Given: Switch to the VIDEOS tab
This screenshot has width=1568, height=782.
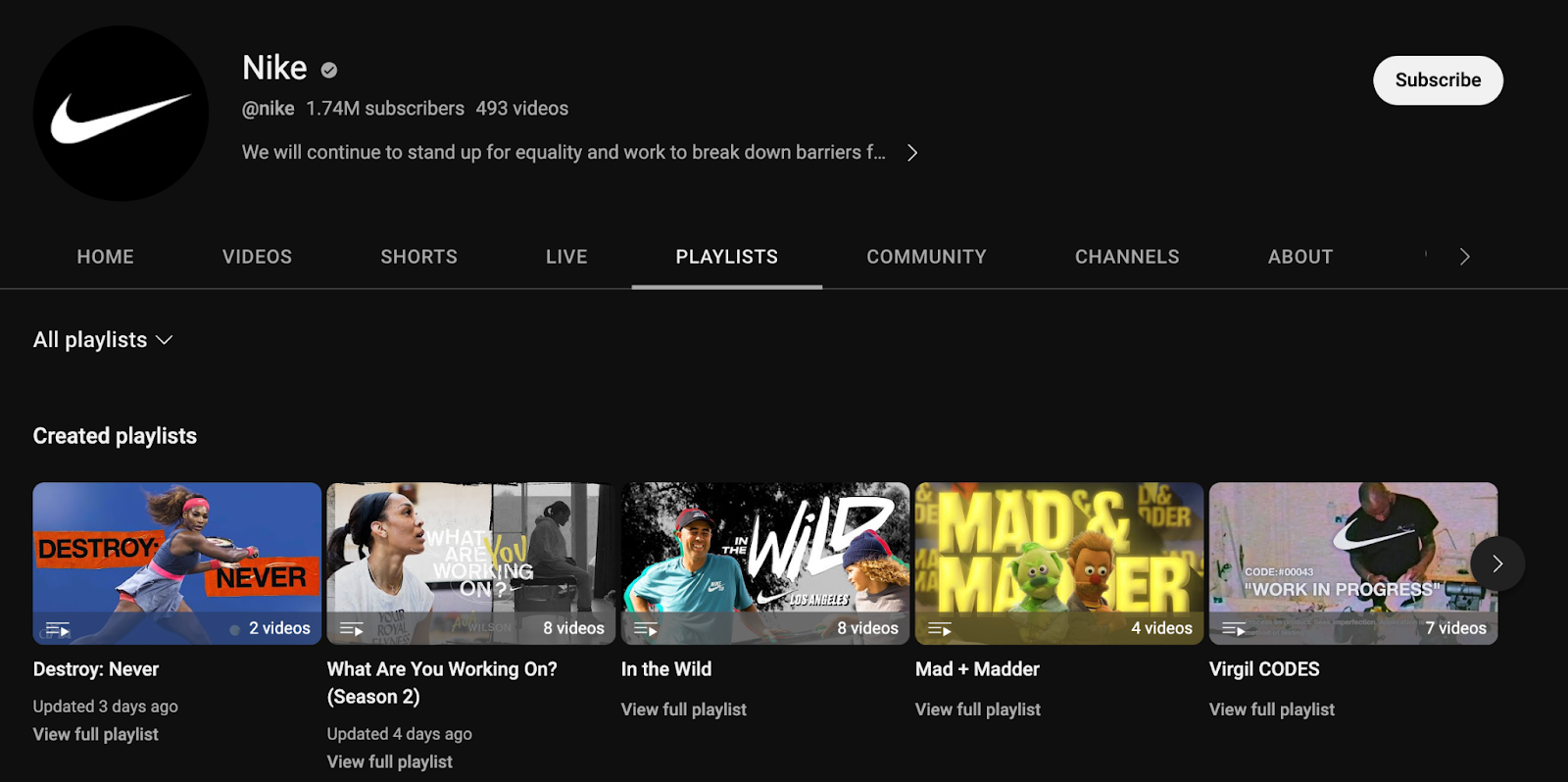Looking at the screenshot, I should point(258,257).
